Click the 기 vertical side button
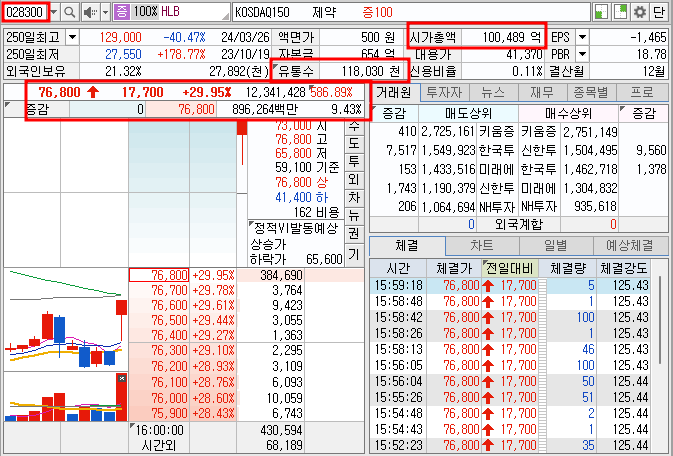This screenshot has height=456, width=673. (x=354, y=255)
